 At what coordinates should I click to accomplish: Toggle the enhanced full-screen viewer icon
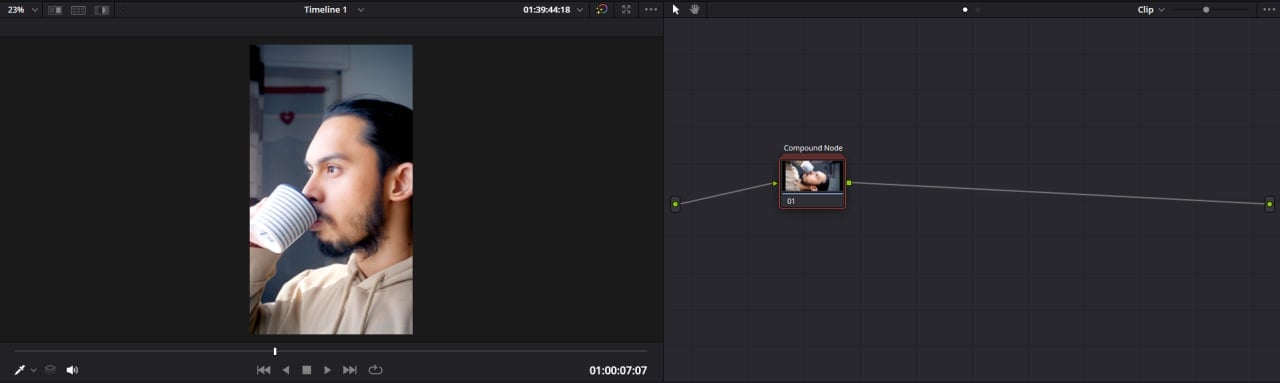[626, 9]
